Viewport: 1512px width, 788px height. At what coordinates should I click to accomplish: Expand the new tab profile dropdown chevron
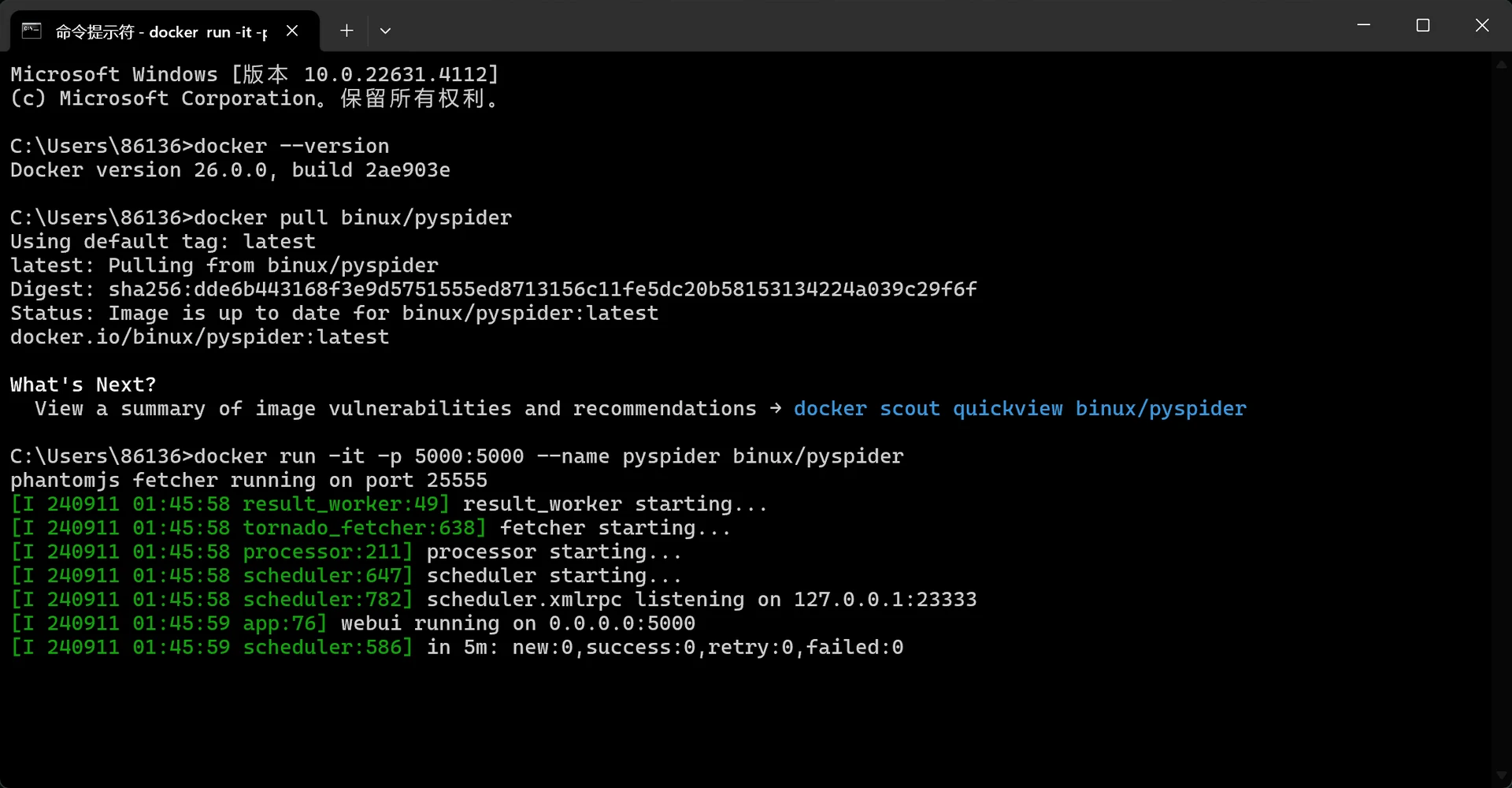(x=385, y=31)
